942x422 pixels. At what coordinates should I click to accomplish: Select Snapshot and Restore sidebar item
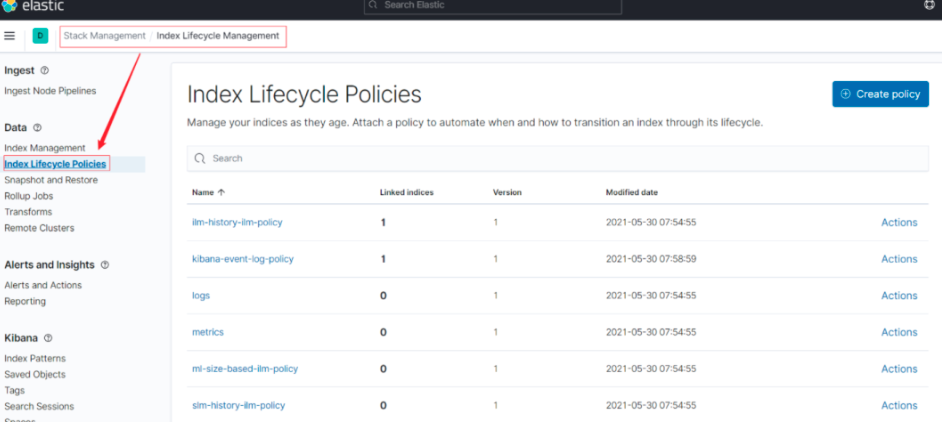coord(51,180)
